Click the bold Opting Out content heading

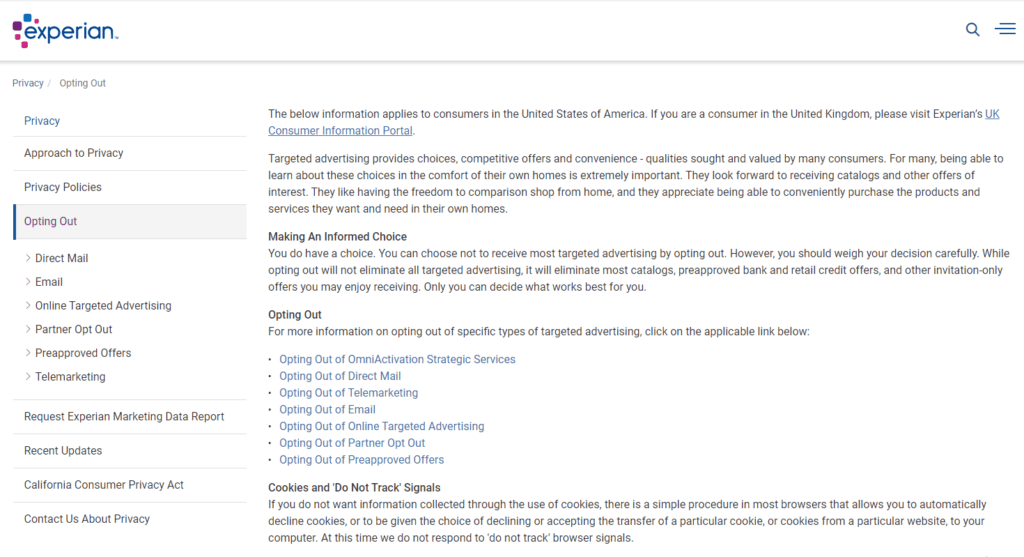tap(295, 315)
